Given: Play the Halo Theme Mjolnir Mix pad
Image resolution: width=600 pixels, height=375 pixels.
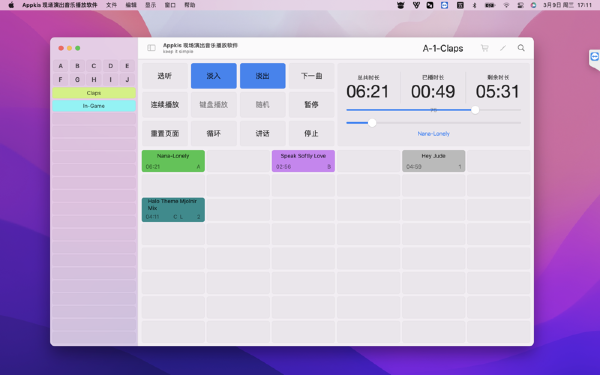Looking at the screenshot, I should (x=173, y=210).
